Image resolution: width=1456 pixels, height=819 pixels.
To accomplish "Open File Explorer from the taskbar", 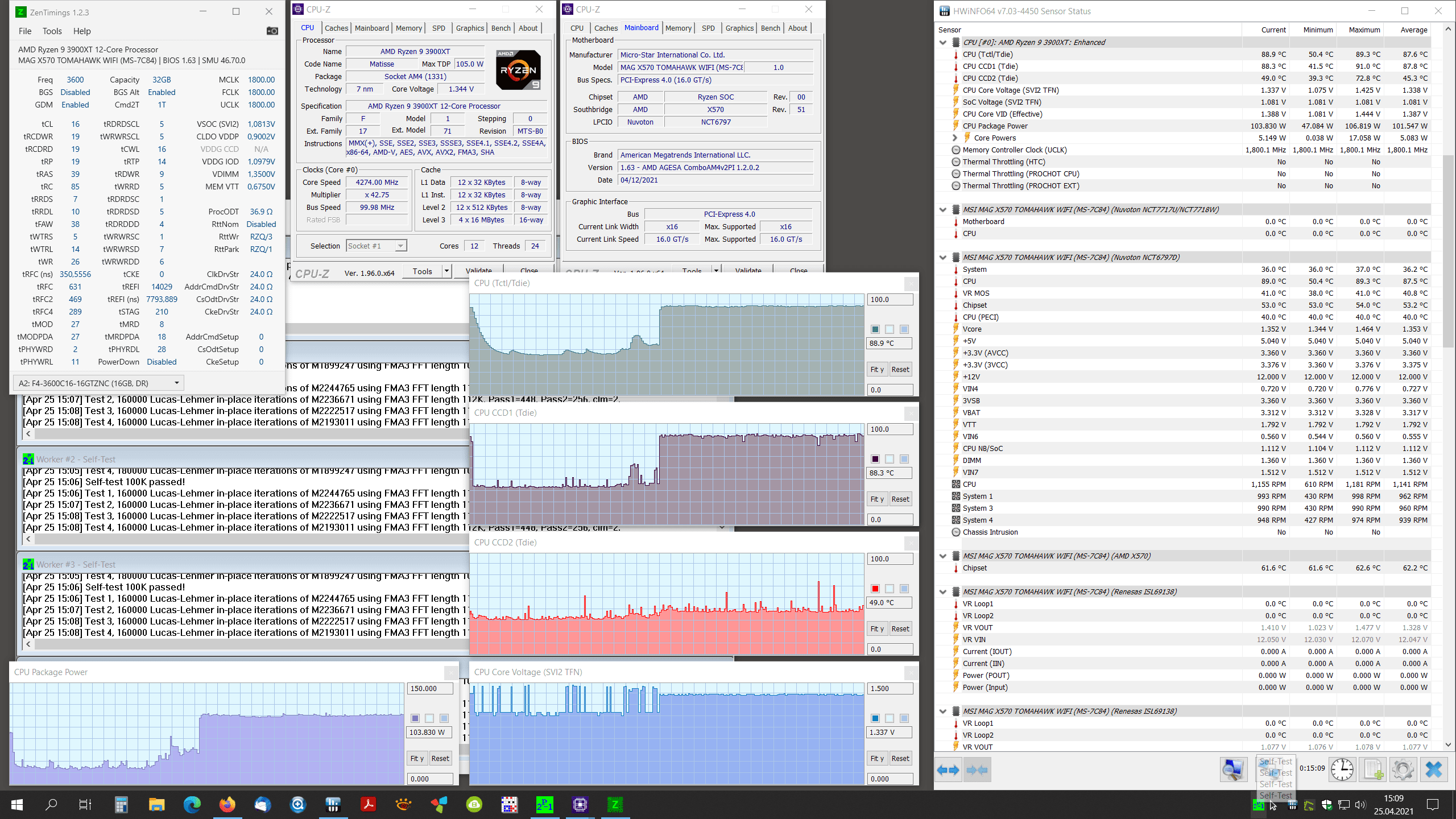I will [x=156, y=804].
